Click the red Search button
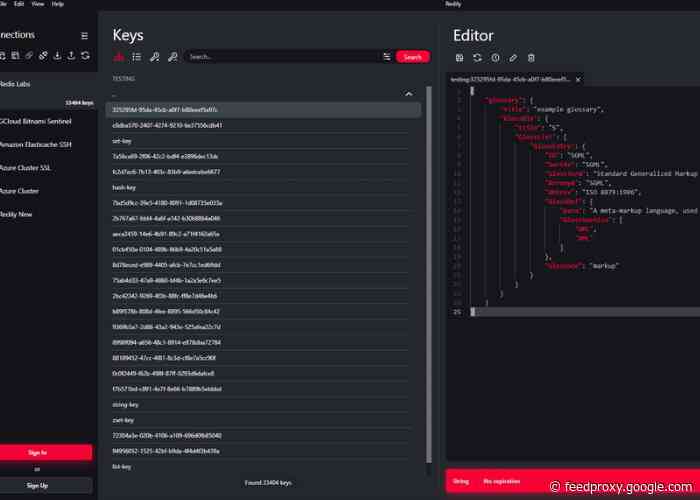This screenshot has height=500, width=700. coord(412,57)
